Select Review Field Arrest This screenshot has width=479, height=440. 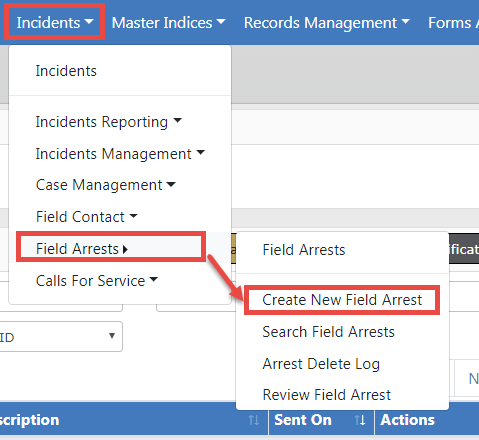click(326, 395)
